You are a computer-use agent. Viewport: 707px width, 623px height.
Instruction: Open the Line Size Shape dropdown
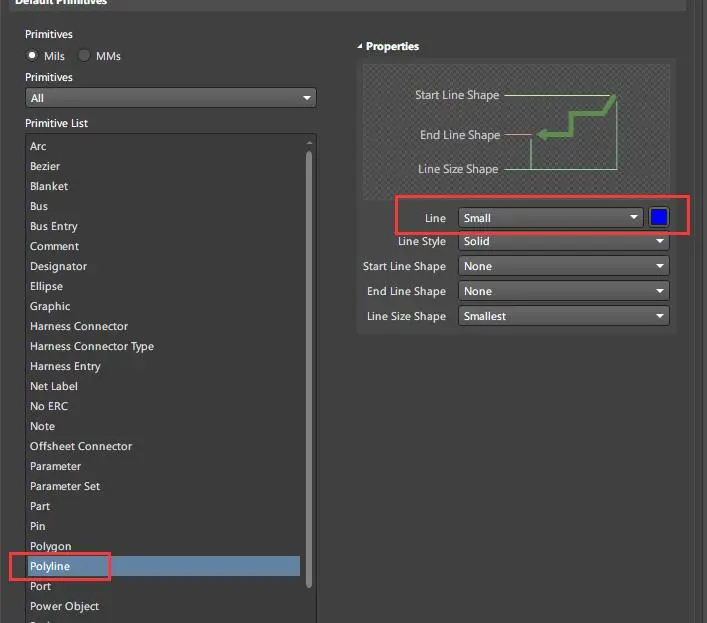pyautogui.click(x=563, y=316)
